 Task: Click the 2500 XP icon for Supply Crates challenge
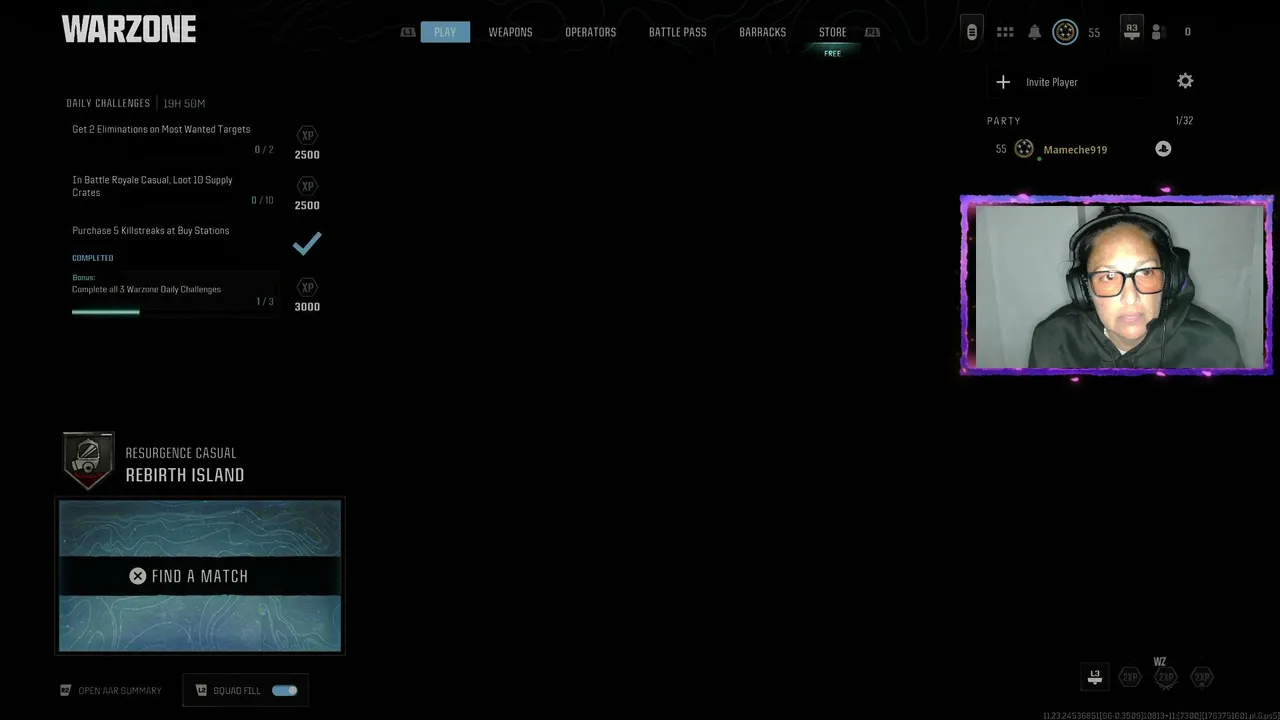pyautogui.click(x=307, y=186)
